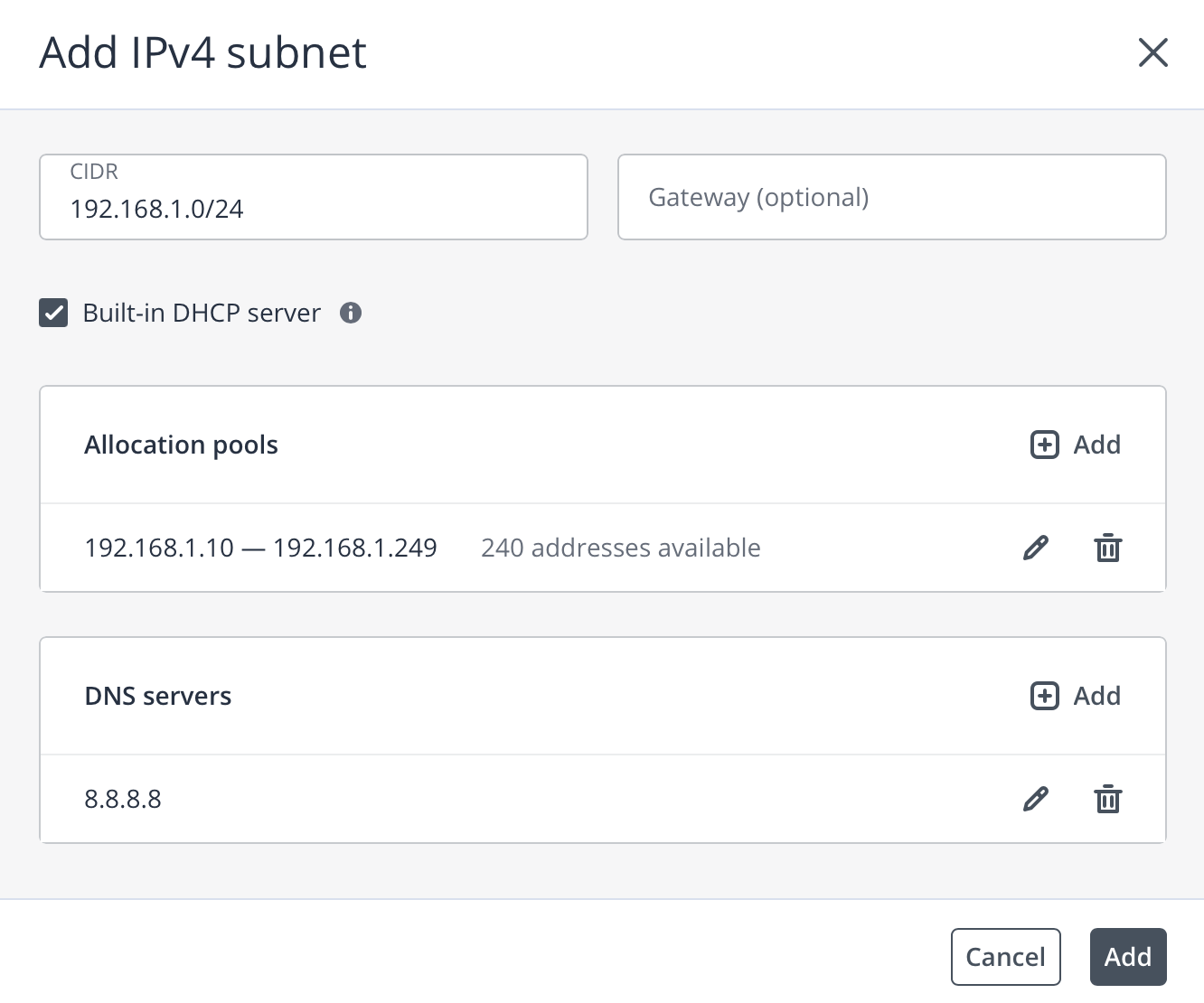Focus the Gateway (optional) field
The image size is (1204, 1003).
pos(891,197)
